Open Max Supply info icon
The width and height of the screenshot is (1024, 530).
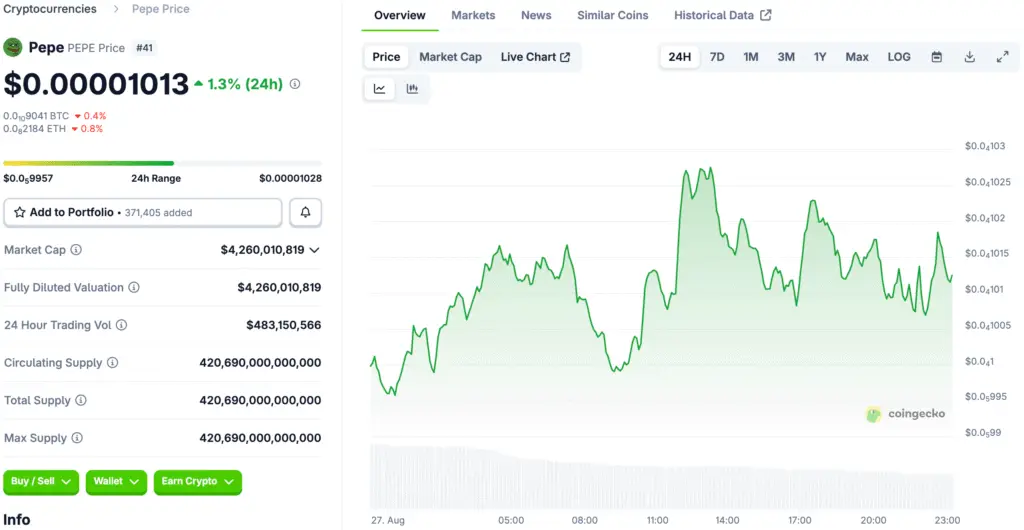tap(77, 438)
